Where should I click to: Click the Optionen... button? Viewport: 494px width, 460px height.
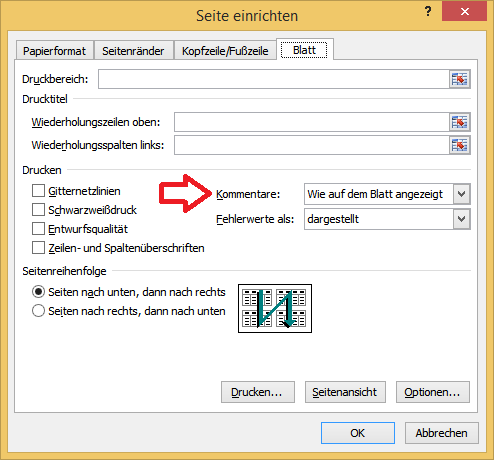[433, 392]
